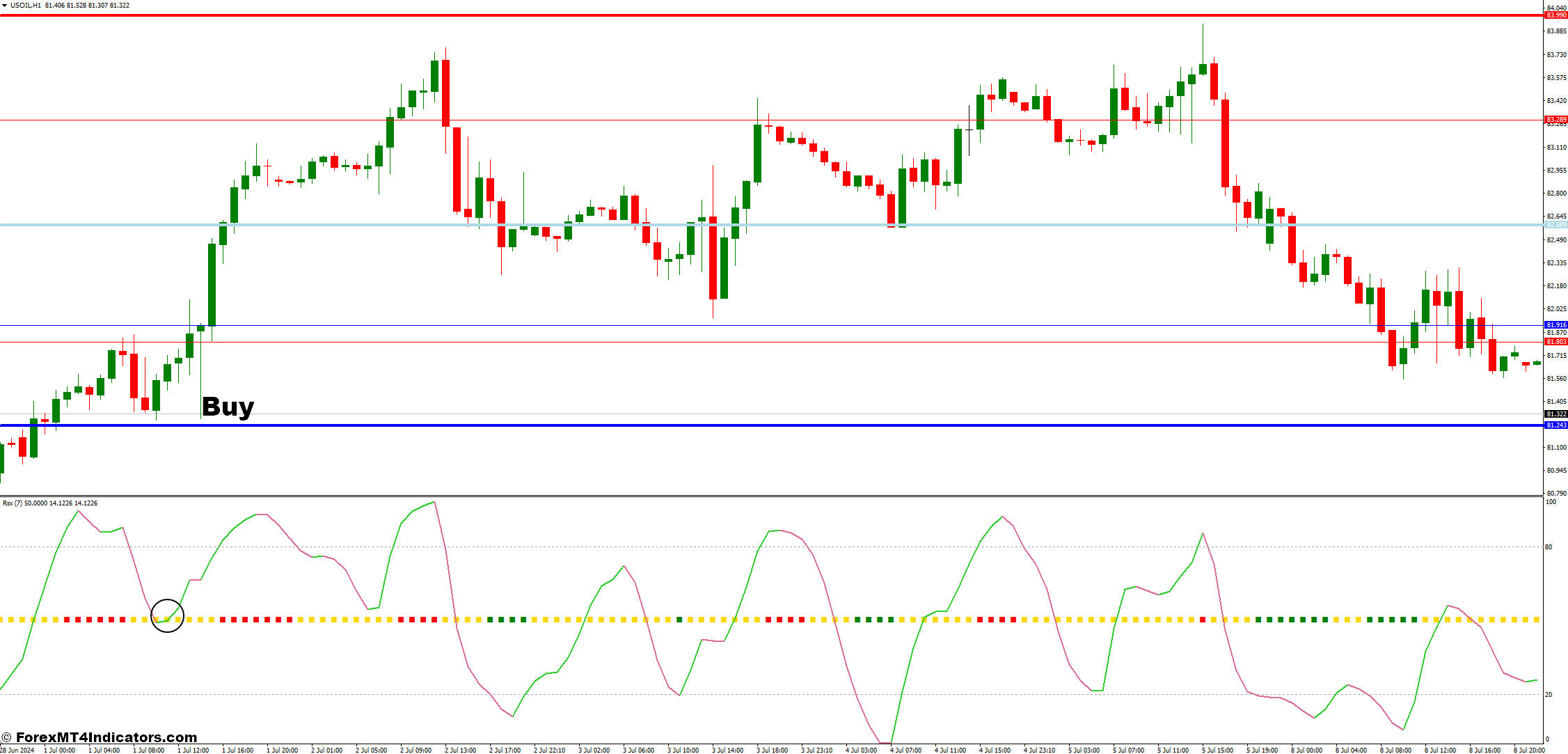1568x754 pixels.
Task: Click the black 81.322 current price tag
Action: (1556, 414)
